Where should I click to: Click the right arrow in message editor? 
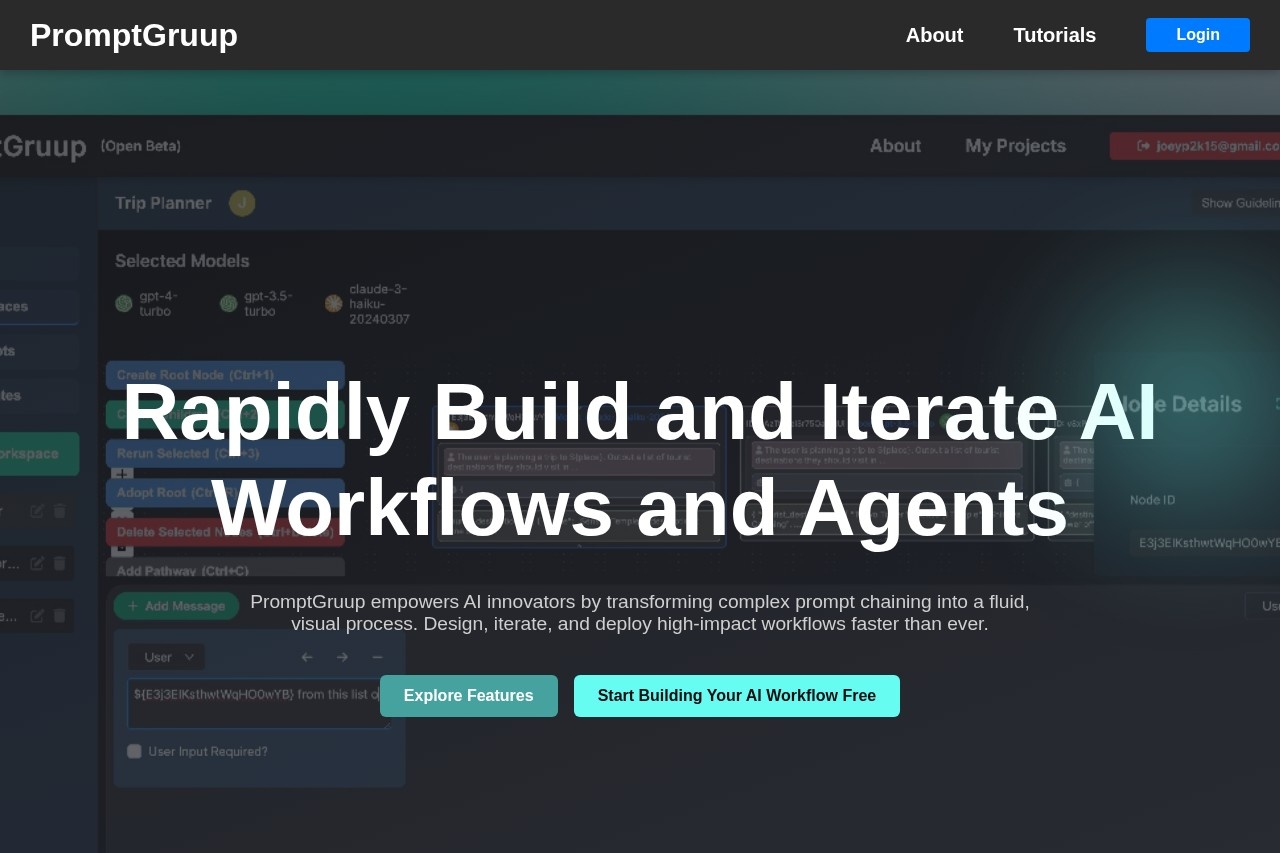click(x=342, y=657)
